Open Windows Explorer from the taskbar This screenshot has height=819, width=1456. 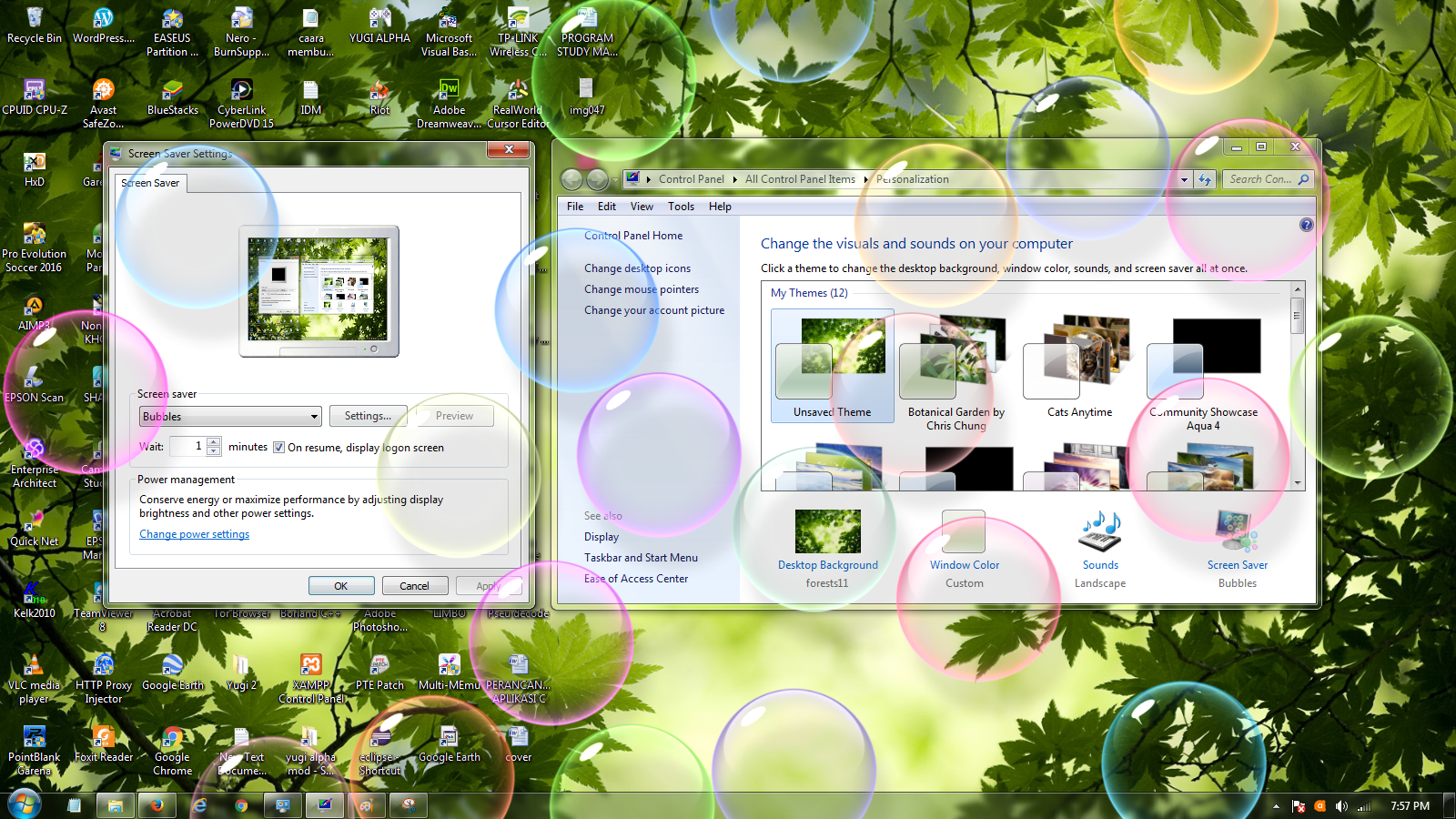(116, 805)
